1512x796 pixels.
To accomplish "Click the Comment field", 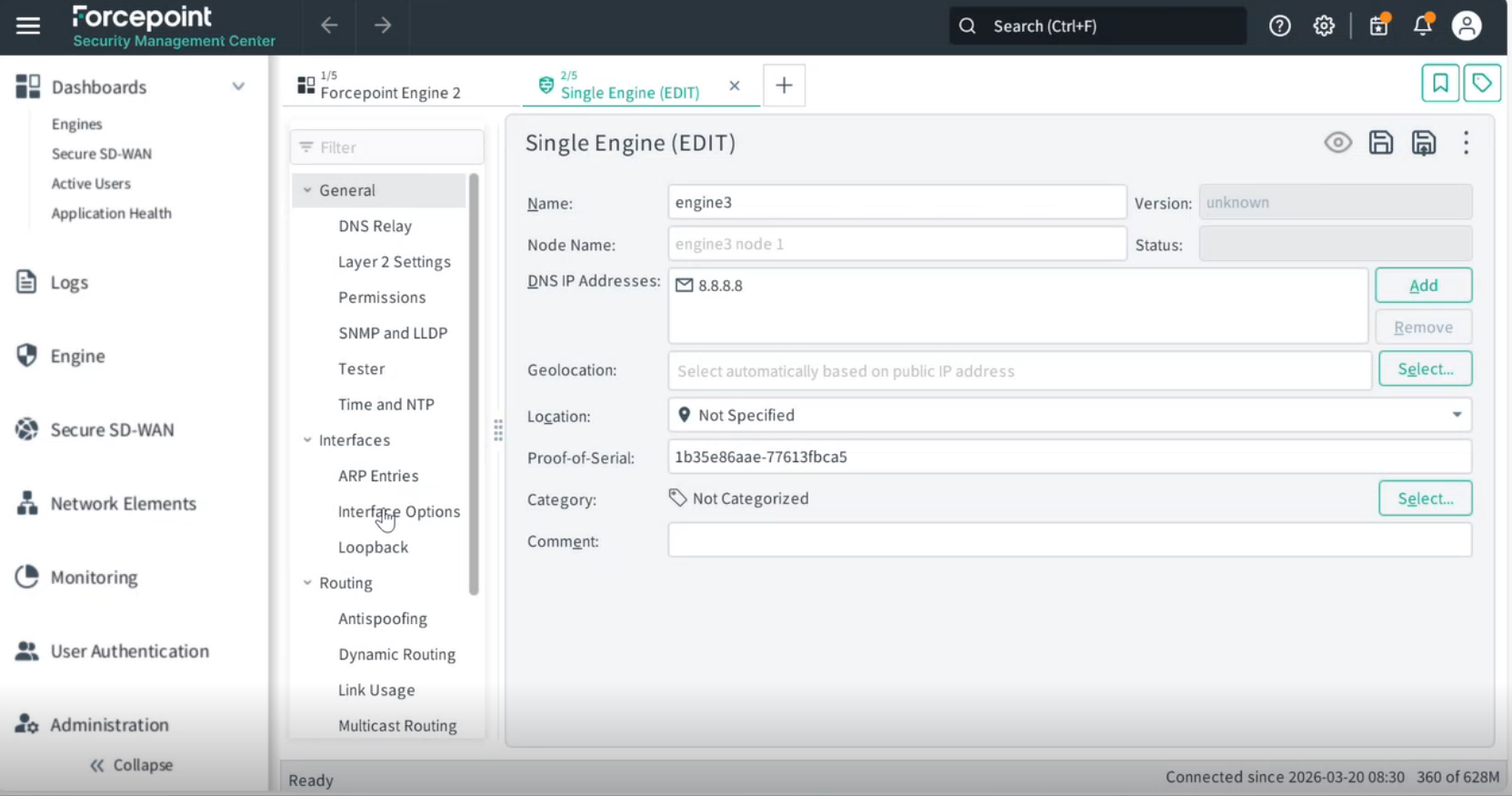I will (x=1069, y=540).
